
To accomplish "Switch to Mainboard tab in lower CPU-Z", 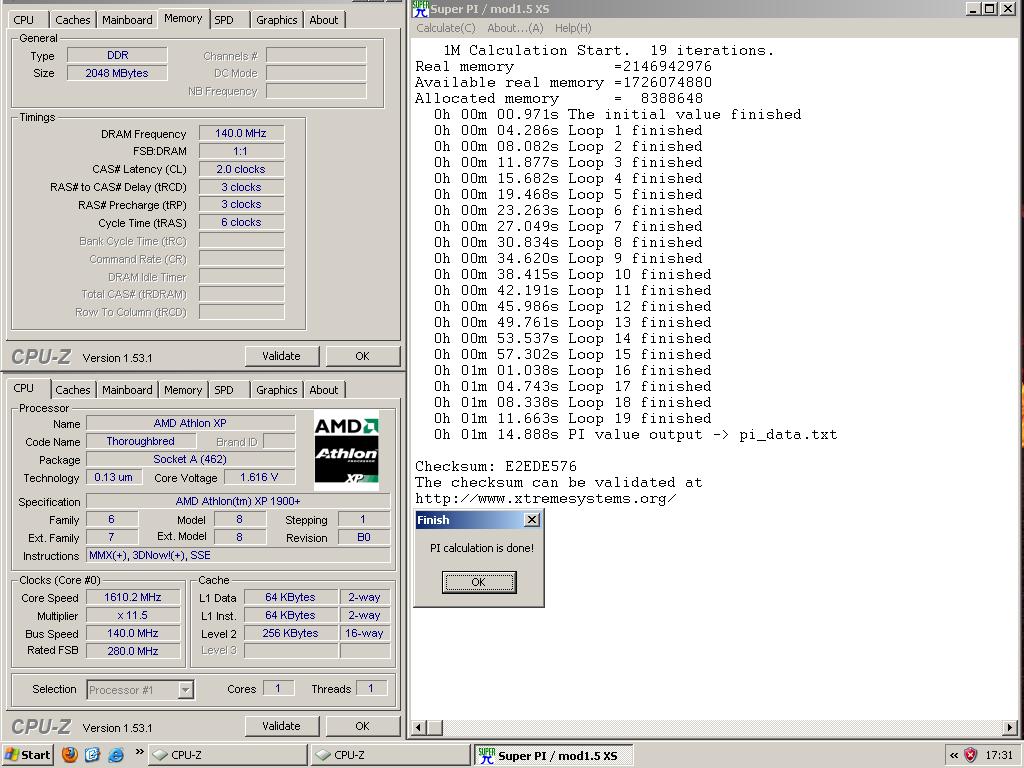I will coord(127,390).
